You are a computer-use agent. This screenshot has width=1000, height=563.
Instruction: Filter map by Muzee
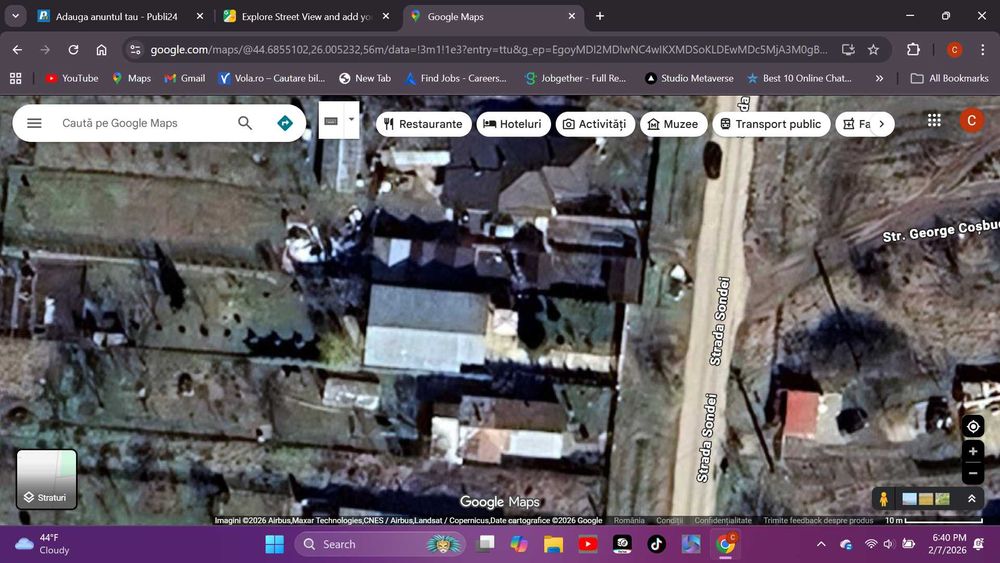[x=673, y=124]
